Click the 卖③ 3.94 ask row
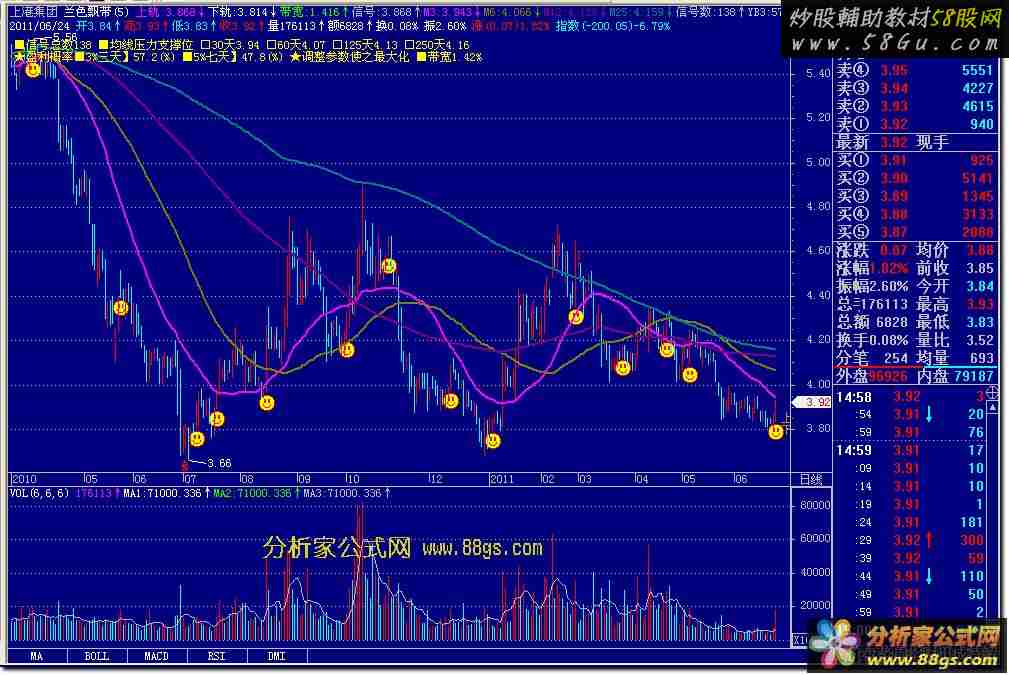Image resolution: width=1009 pixels, height=675 pixels. coord(915,88)
